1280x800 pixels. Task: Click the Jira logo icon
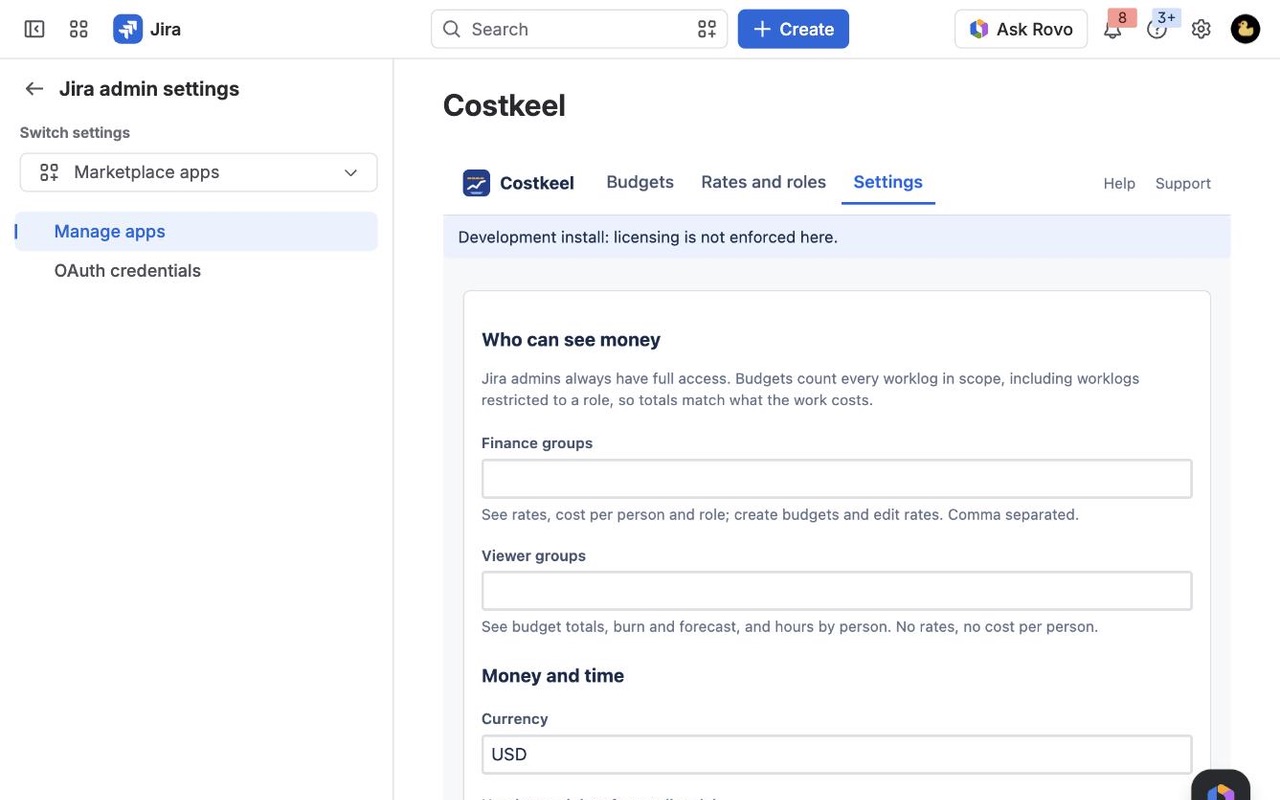pyautogui.click(x=128, y=29)
